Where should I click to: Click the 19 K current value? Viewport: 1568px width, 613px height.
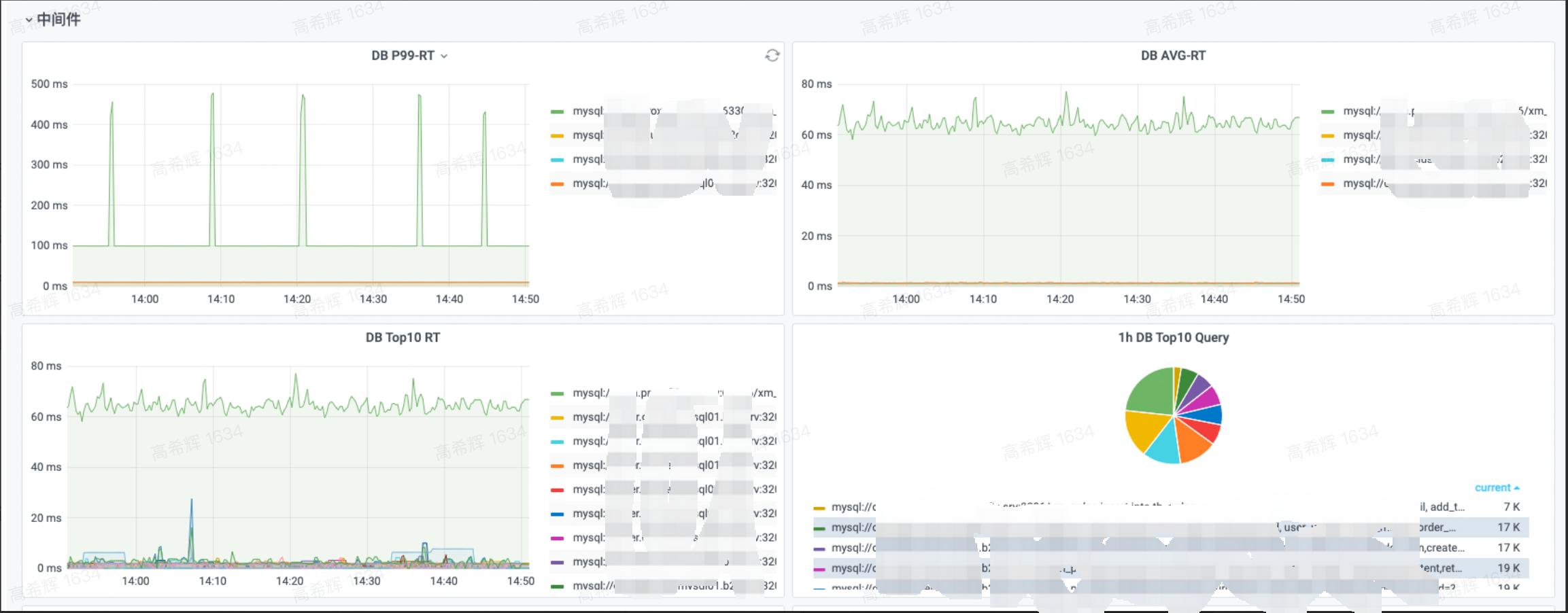(1508, 568)
